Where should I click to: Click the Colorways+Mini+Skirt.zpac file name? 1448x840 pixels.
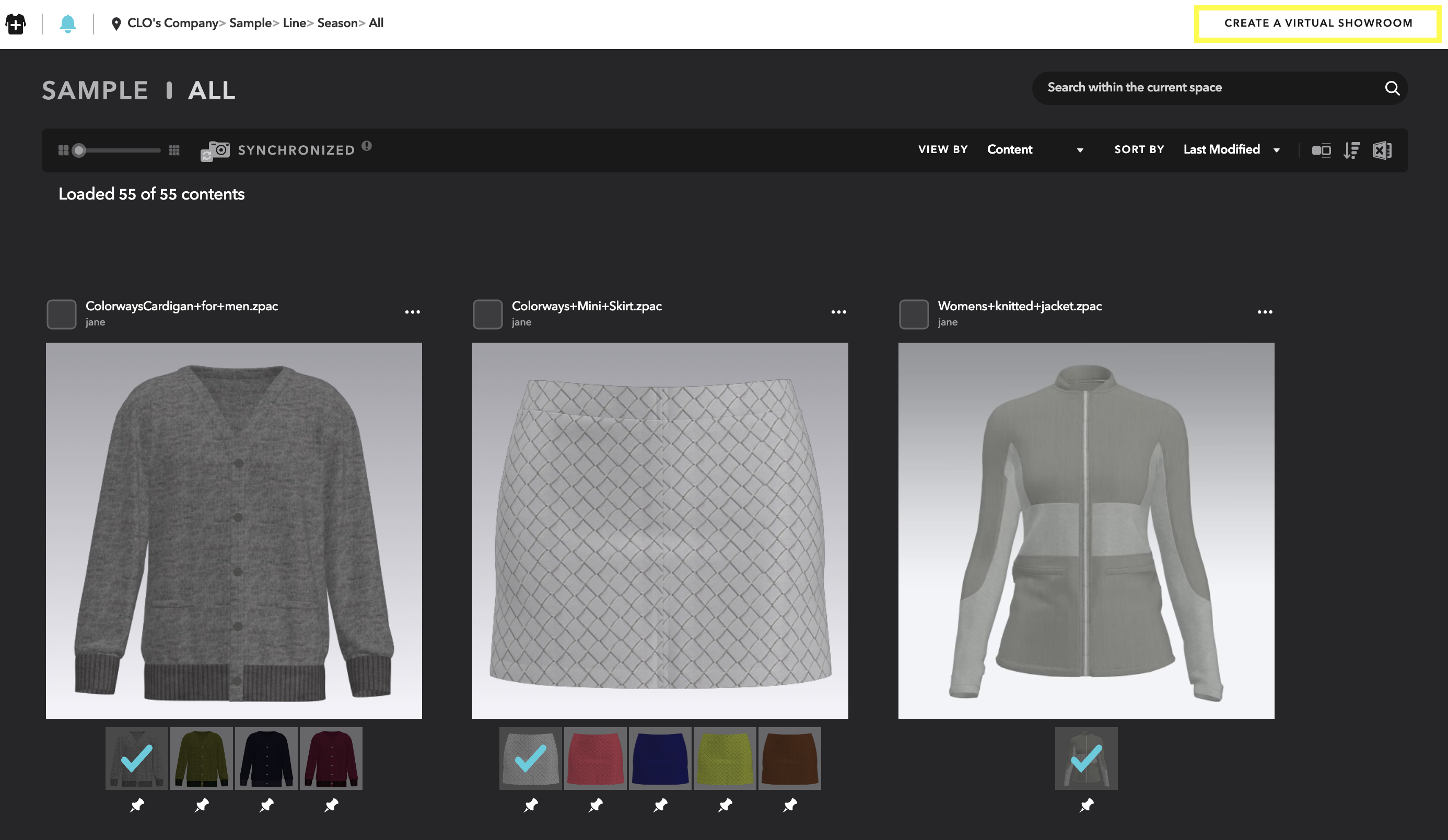(587, 306)
